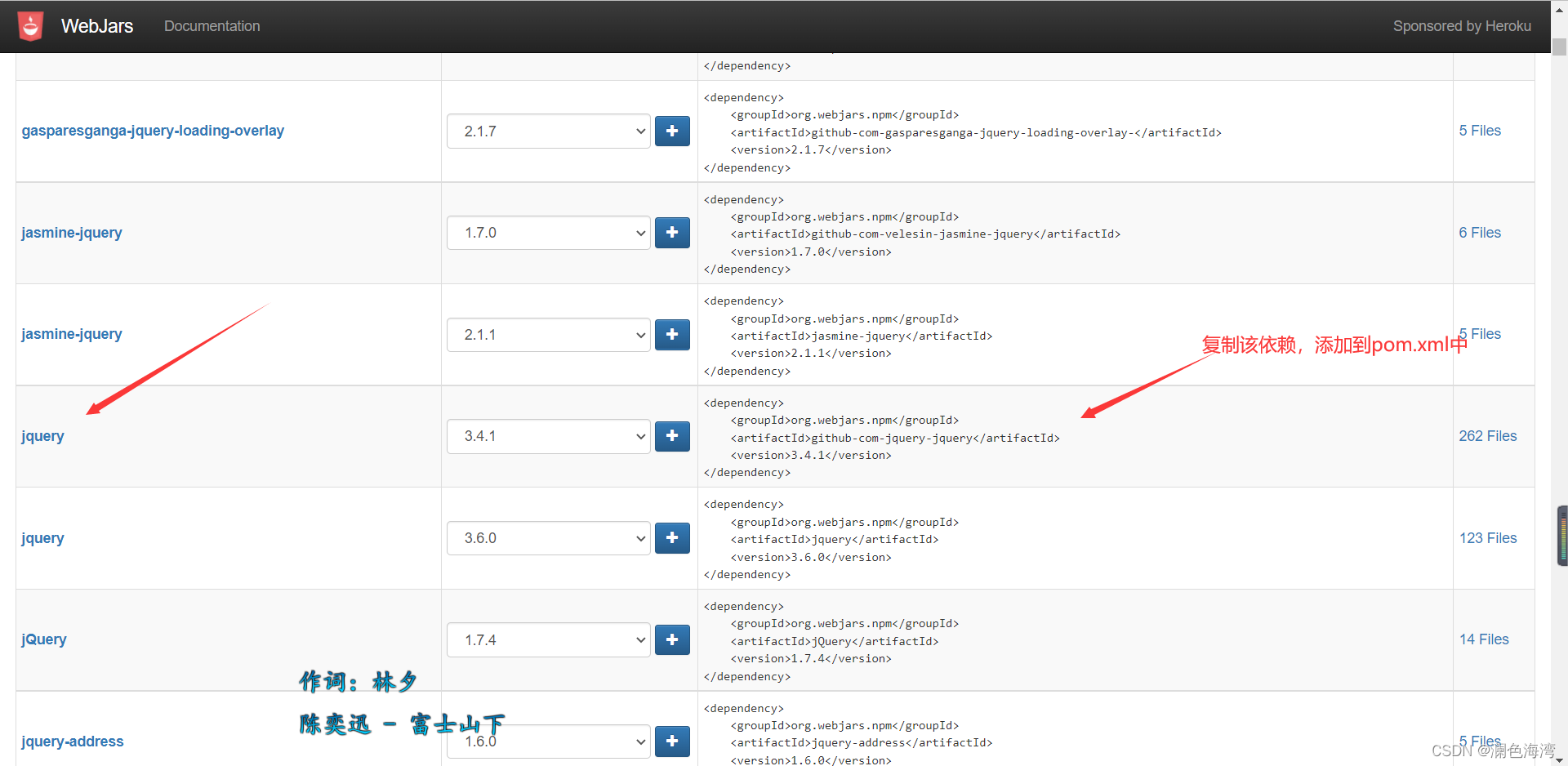The image size is (1568, 766).
Task: Click the github-com-jquery-jquery artifactId line
Action: point(895,438)
